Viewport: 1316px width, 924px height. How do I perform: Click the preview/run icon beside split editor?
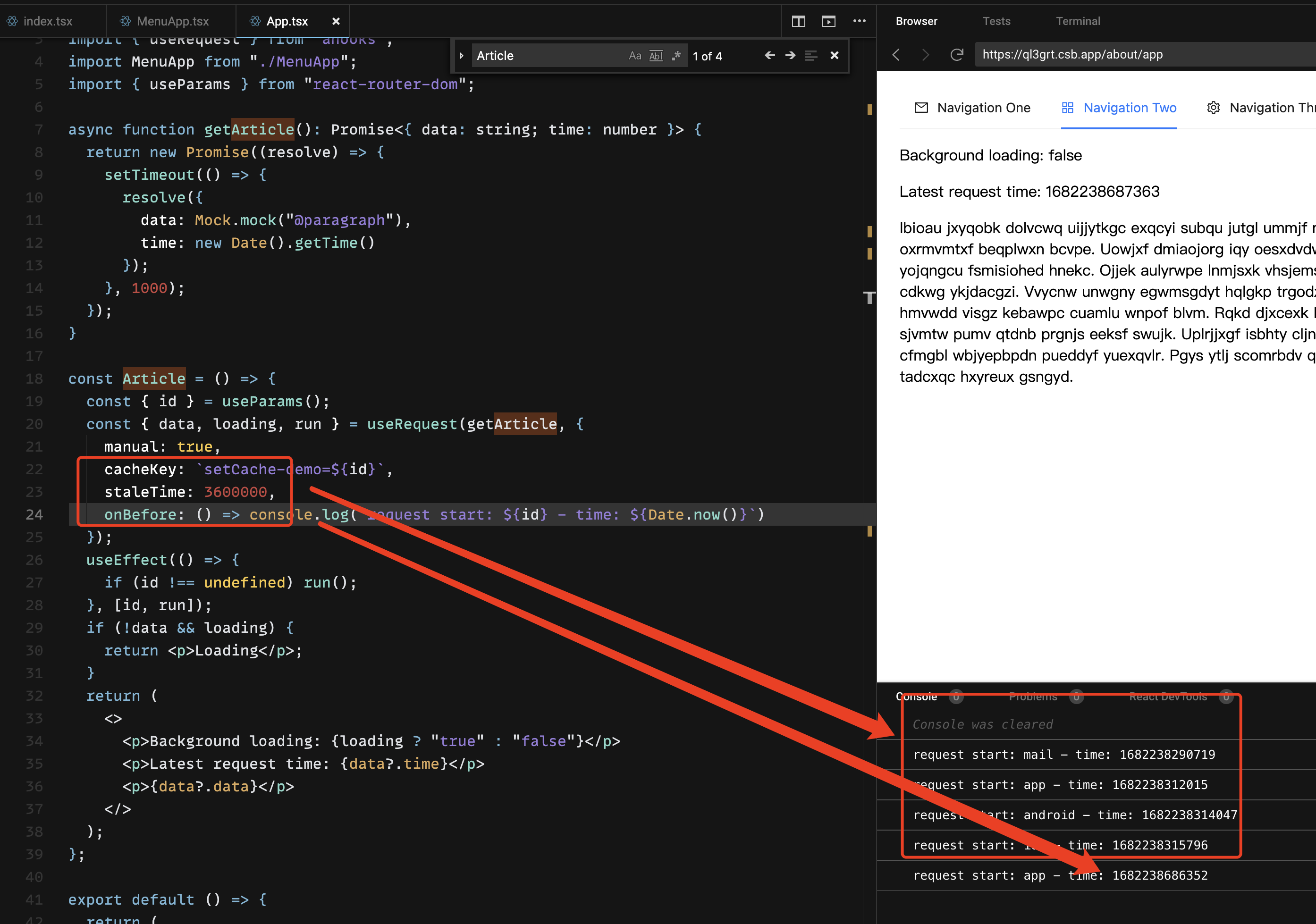tap(828, 21)
